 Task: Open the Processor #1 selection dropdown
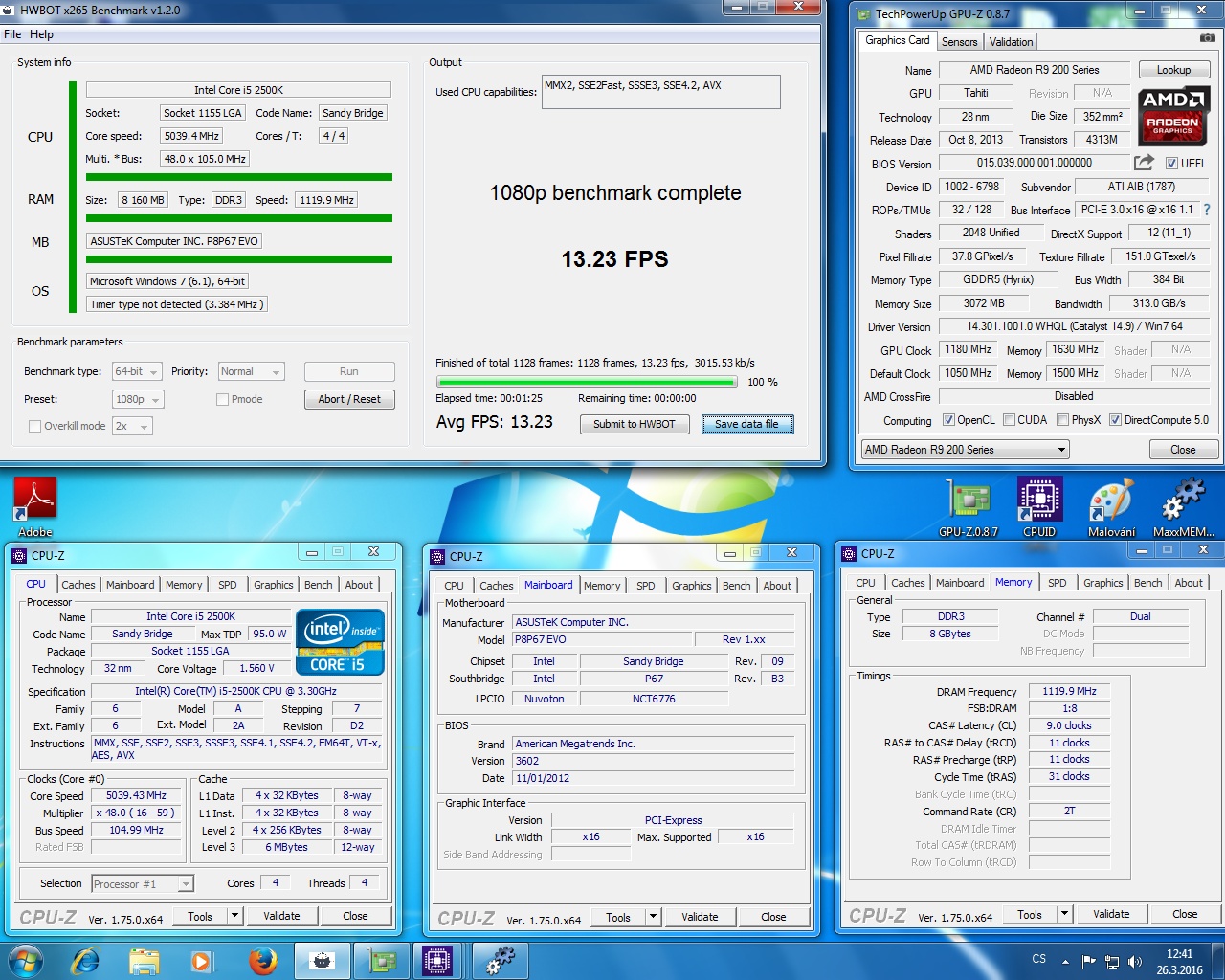[x=143, y=883]
